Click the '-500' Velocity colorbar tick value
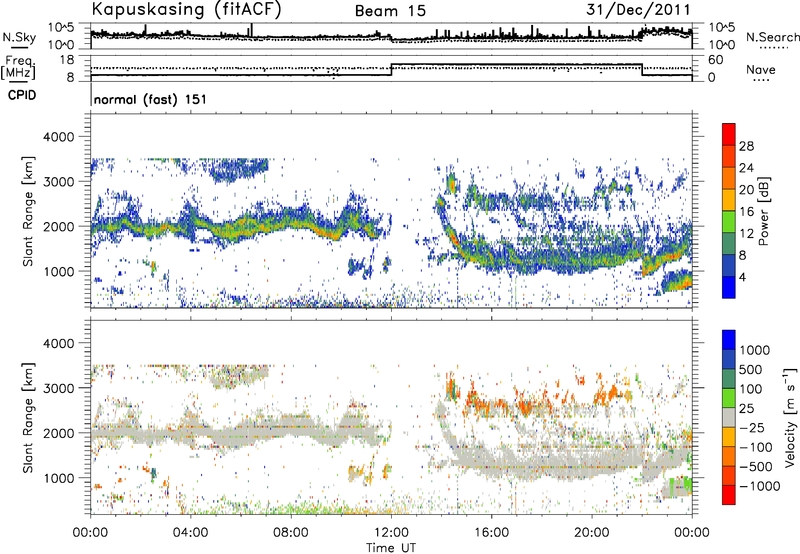 756,466
